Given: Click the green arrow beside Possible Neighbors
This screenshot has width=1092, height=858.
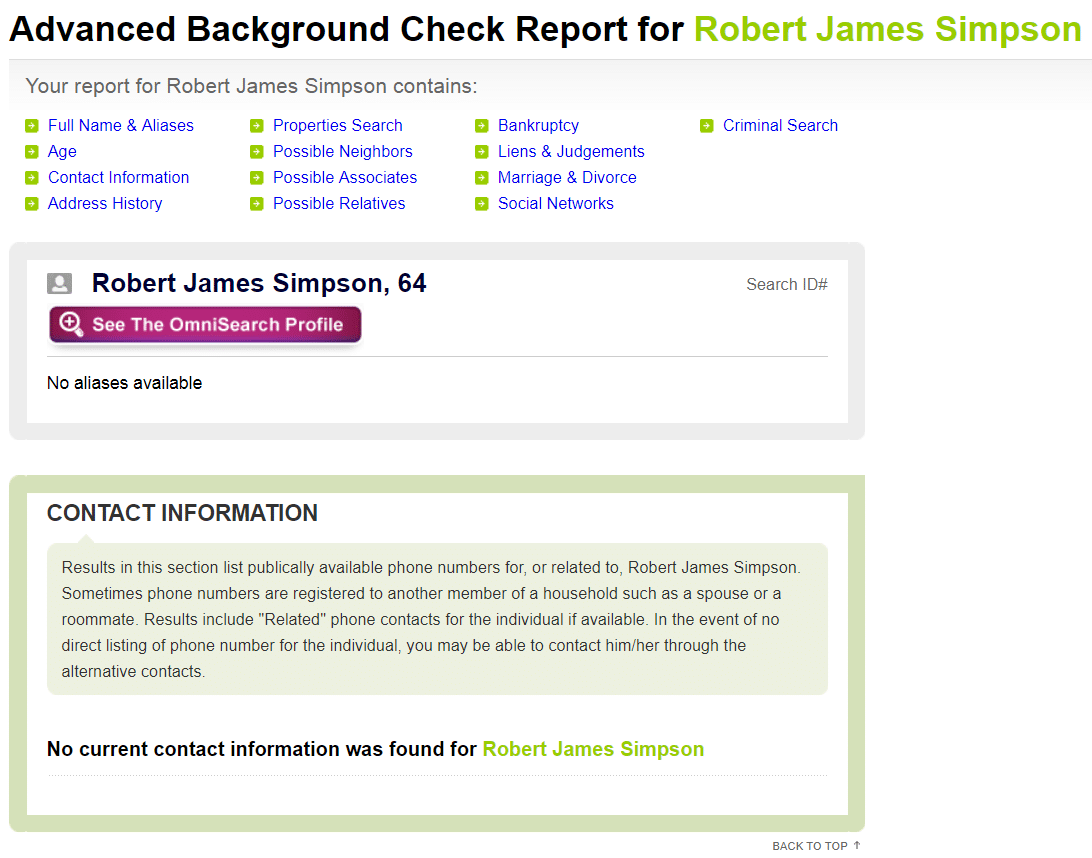Looking at the screenshot, I should (257, 151).
